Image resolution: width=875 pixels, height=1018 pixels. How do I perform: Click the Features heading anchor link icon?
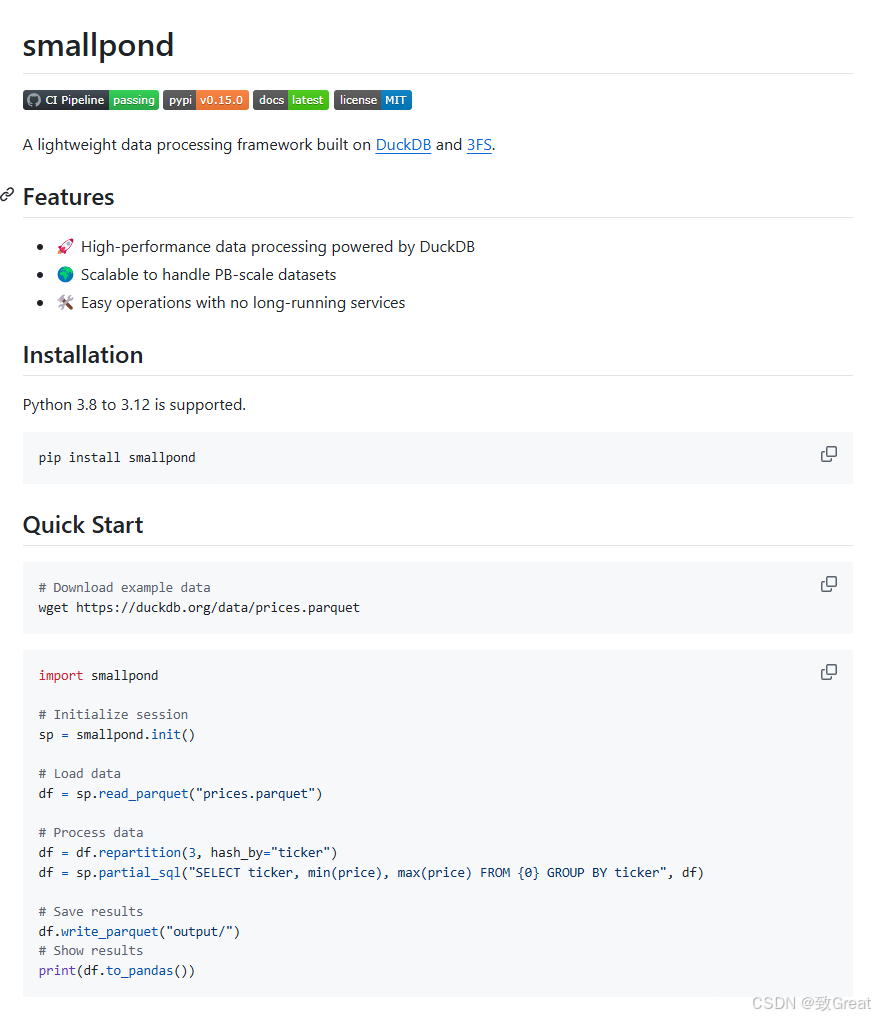(8, 195)
